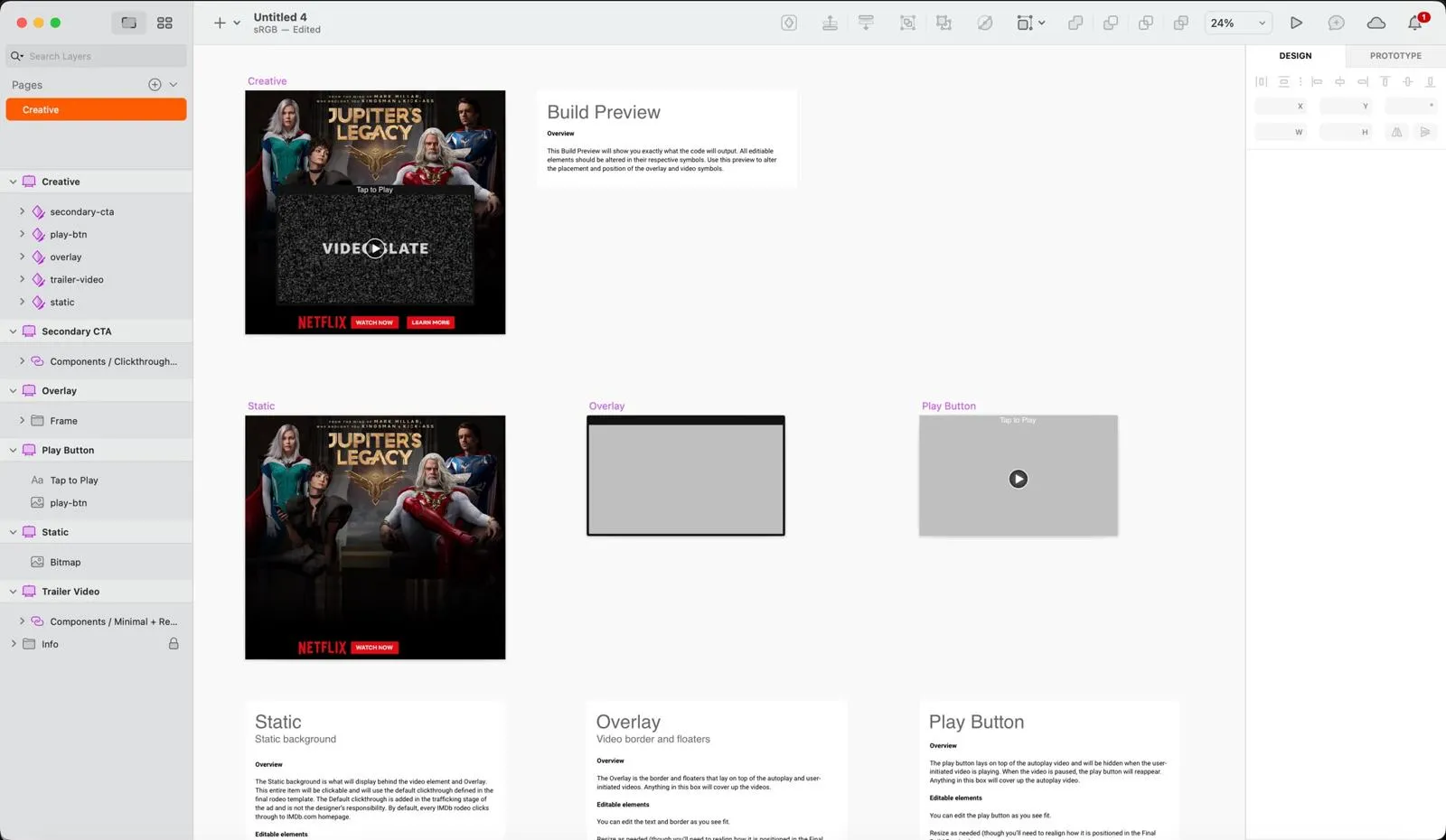Image resolution: width=1446 pixels, height=840 pixels.
Task: Click the cloud document icon
Action: click(x=1376, y=23)
